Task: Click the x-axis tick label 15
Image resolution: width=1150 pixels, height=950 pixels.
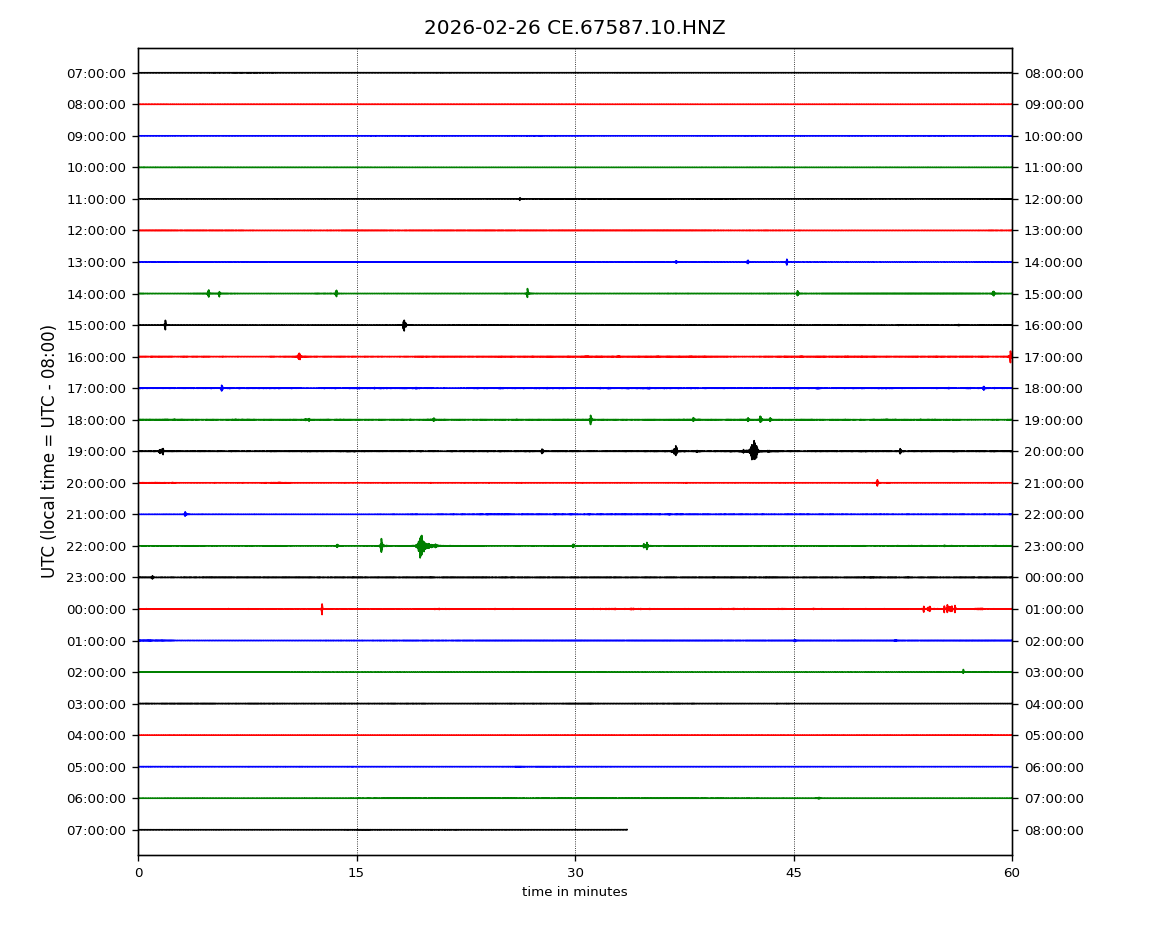Action: pos(357,873)
